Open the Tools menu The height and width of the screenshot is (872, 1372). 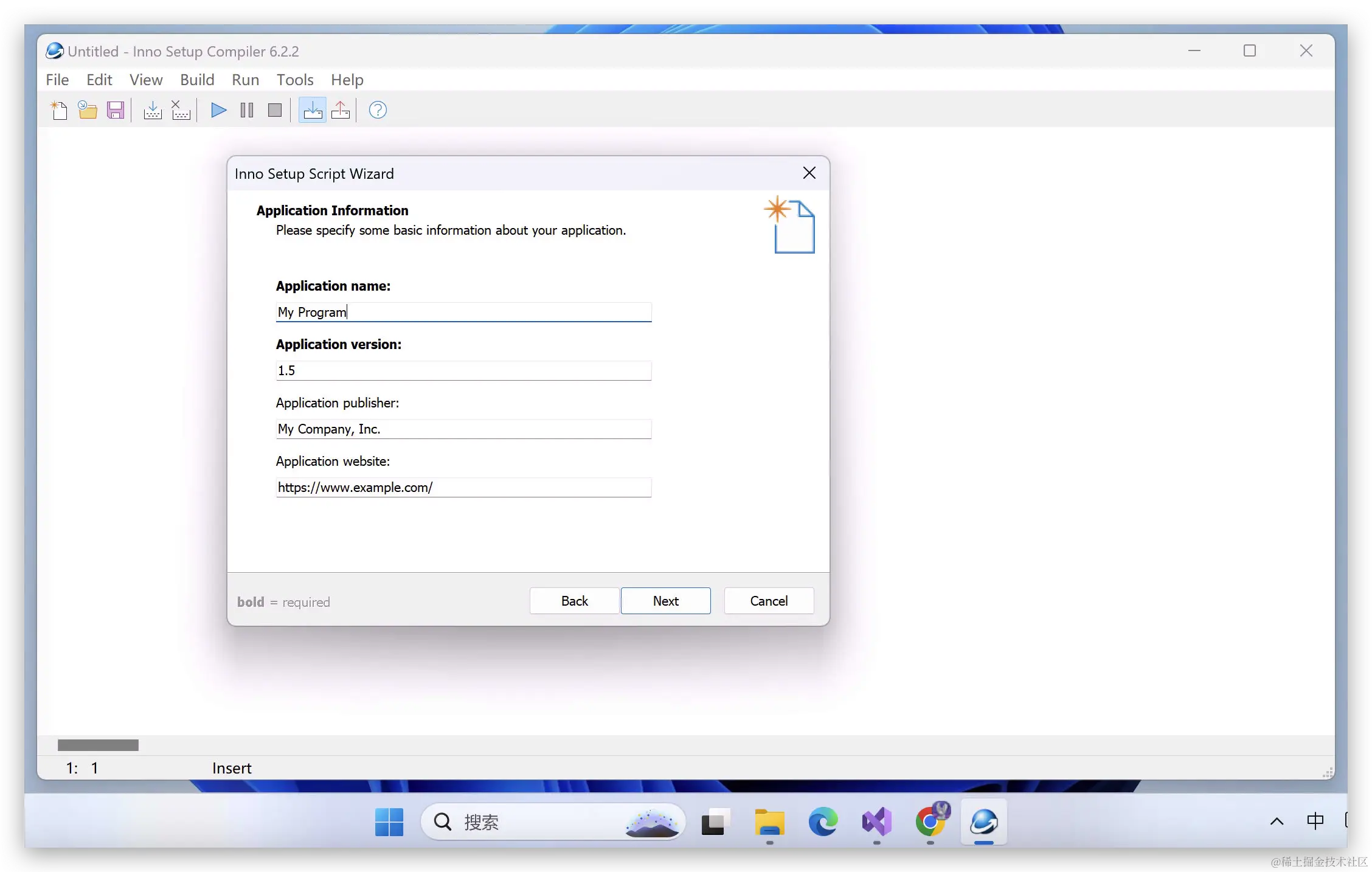coord(295,80)
